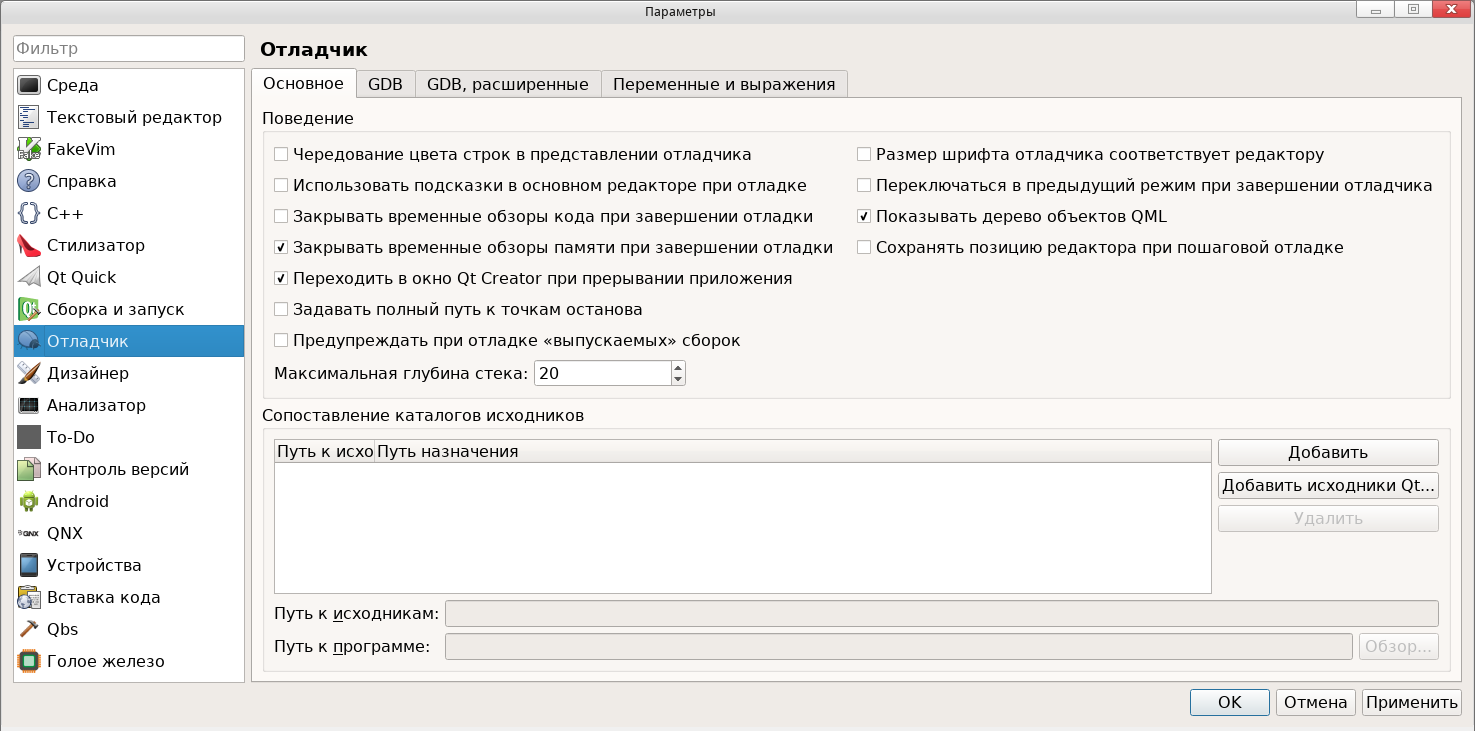Open the Среда settings category icon
The image size is (1475, 731).
(x=29, y=85)
